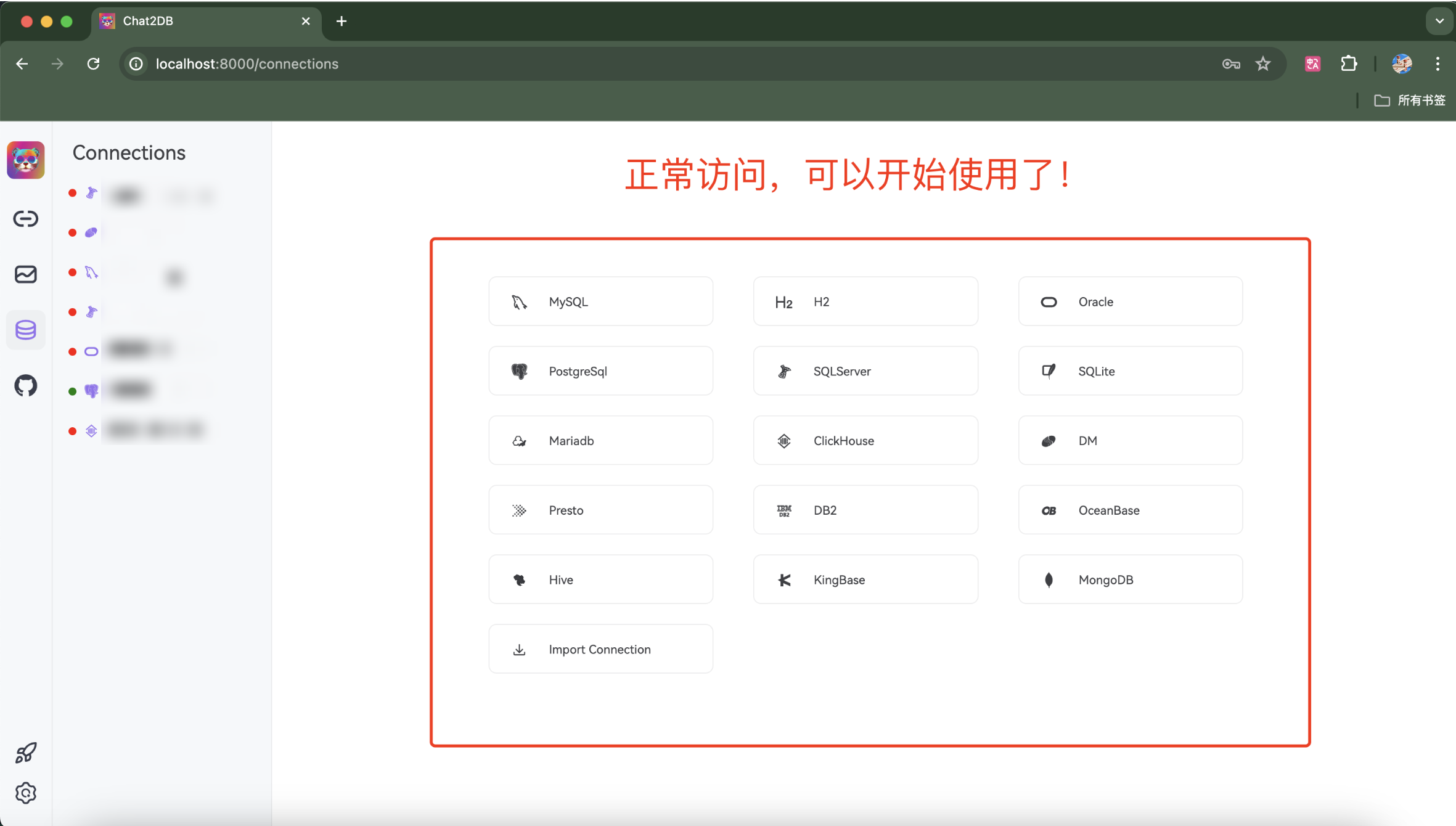This screenshot has height=826, width=1456.
Task: Select Hive database card
Action: 600,579
